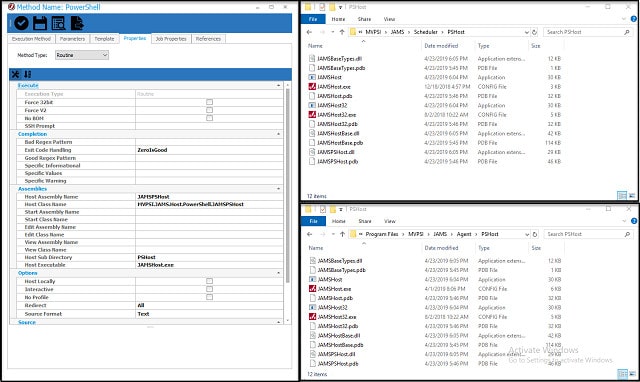640x382 pixels.
Task: Collapse the Completion category
Action: (278, 134)
